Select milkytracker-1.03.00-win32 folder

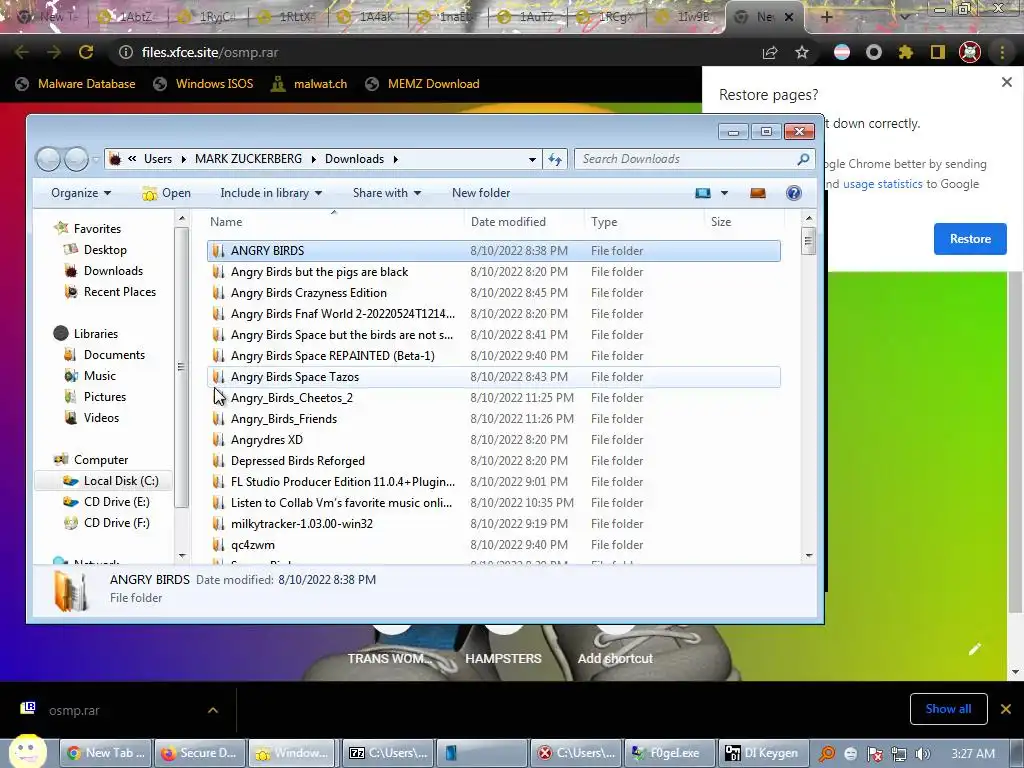[493, 524]
